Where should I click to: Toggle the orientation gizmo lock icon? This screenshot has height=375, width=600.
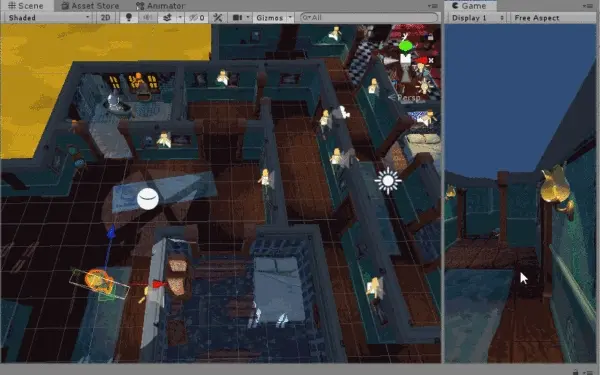click(430, 37)
